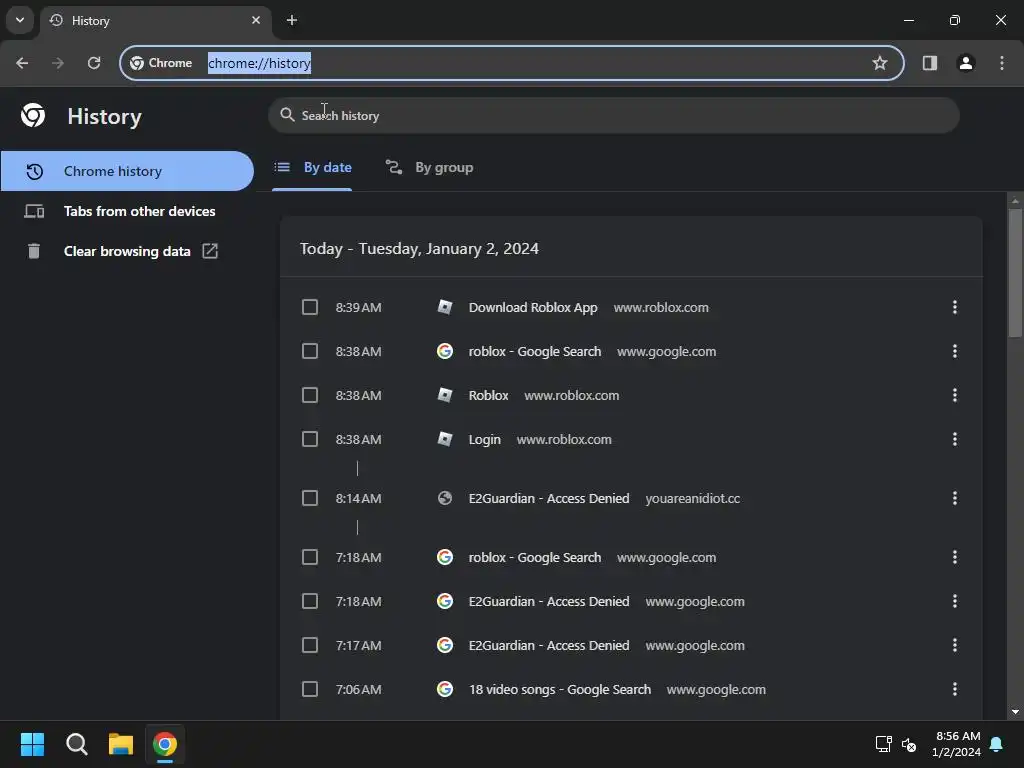Click globe favicon on youareanidiot.cc row
The height and width of the screenshot is (768, 1024).
click(x=445, y=498)
